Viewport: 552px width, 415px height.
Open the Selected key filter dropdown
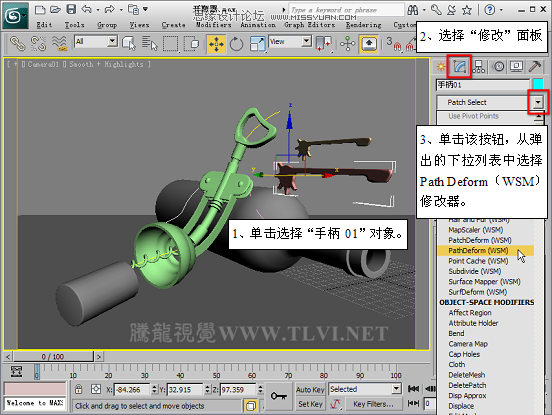point(396,389)
